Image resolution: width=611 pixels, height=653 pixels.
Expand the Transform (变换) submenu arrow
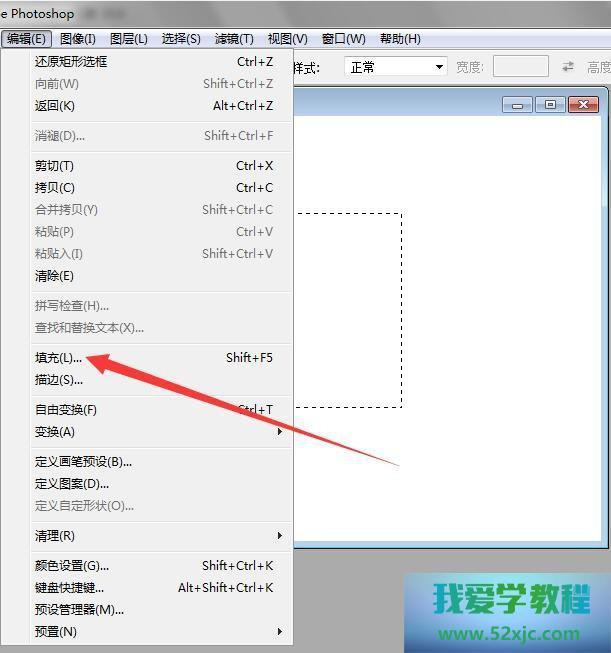280,432
